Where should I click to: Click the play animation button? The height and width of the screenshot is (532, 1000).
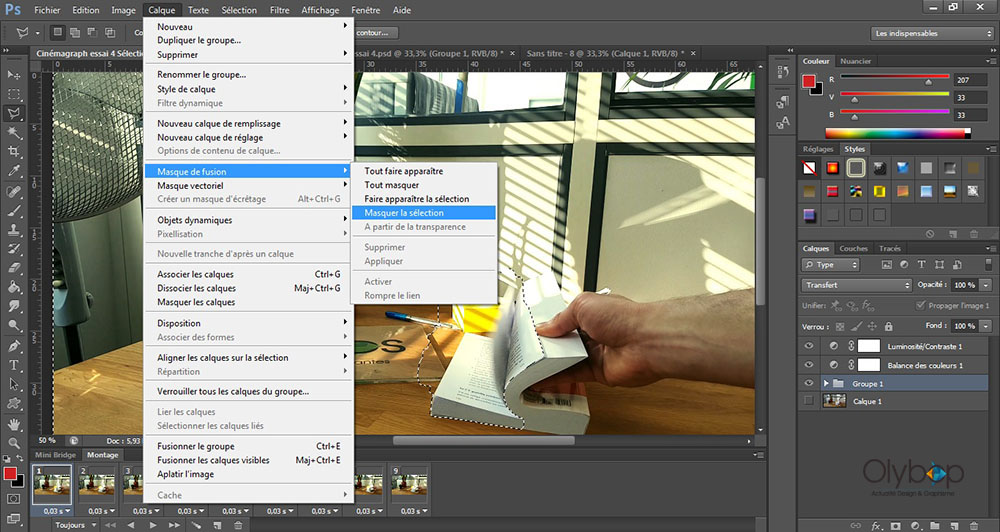[152, 525]
